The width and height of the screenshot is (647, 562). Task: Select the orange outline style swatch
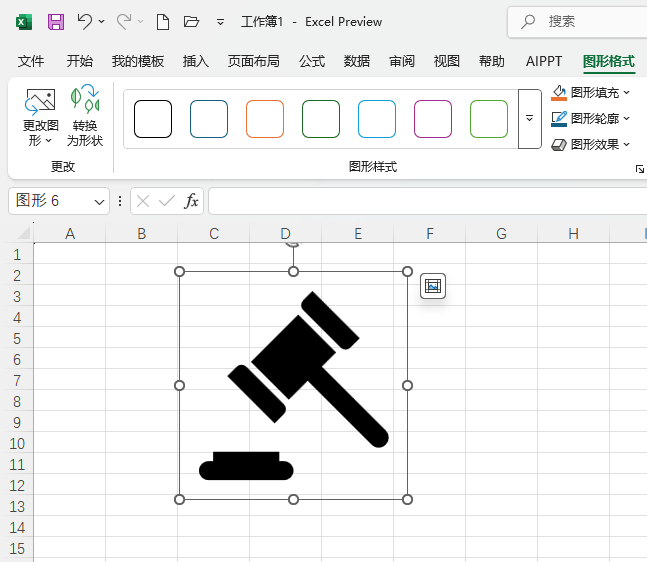pos(265,118)
